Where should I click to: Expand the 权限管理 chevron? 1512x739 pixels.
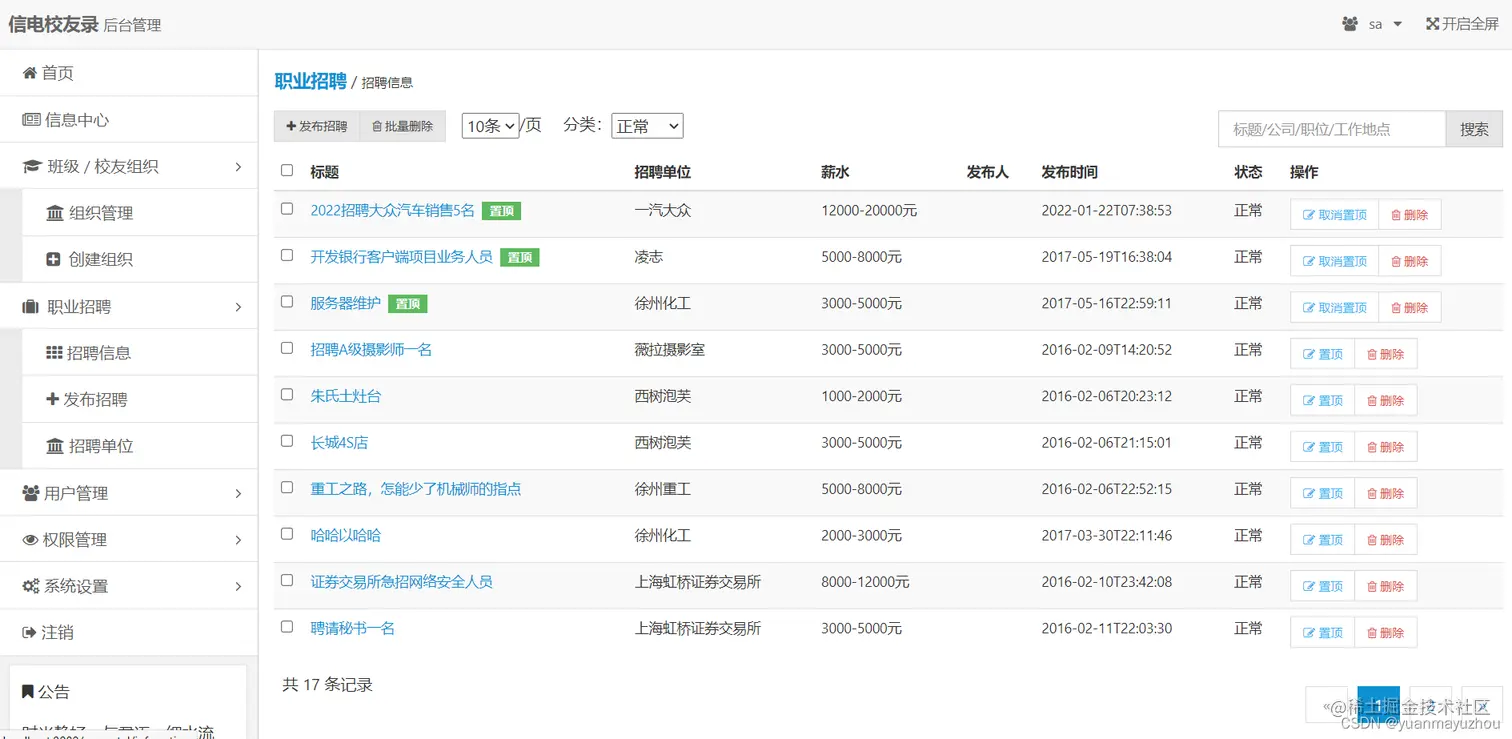point(238,540)
